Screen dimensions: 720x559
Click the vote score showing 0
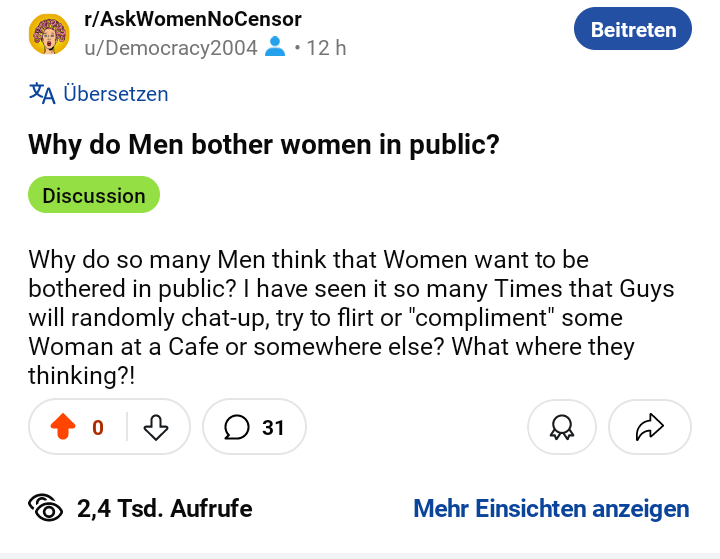tap(98, 428)
